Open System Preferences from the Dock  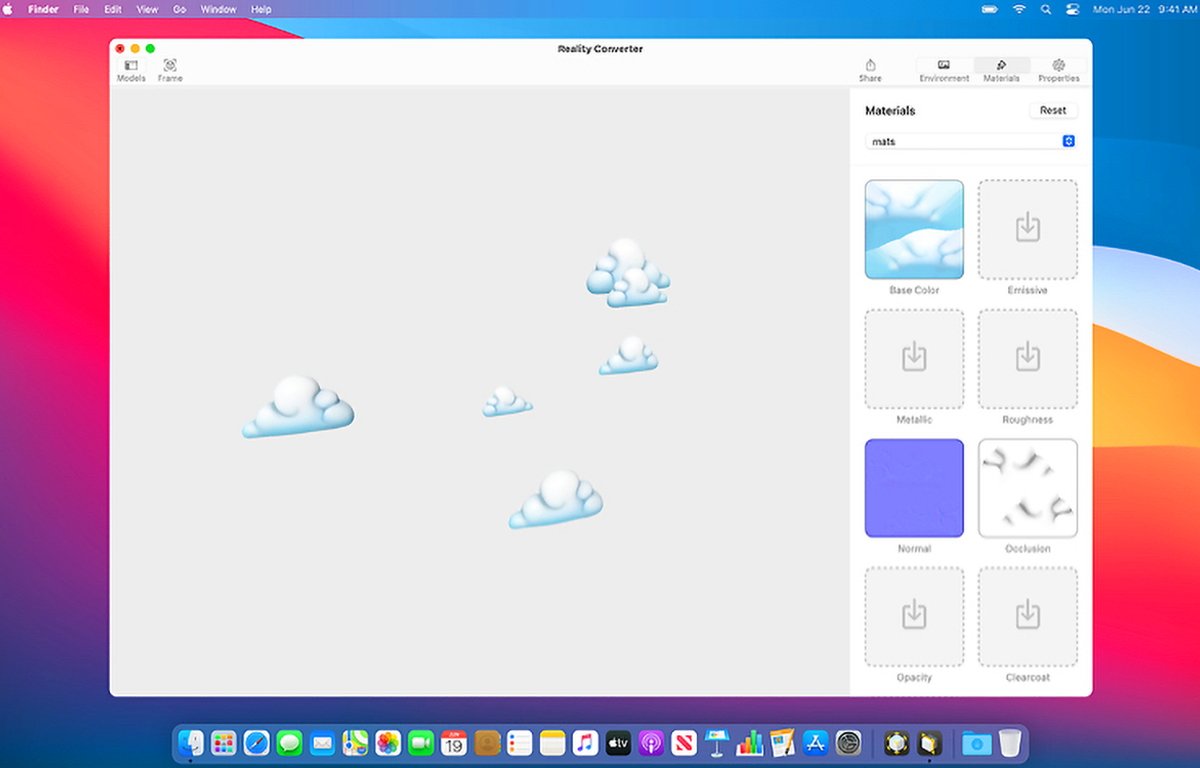click(x=848, y=743)
